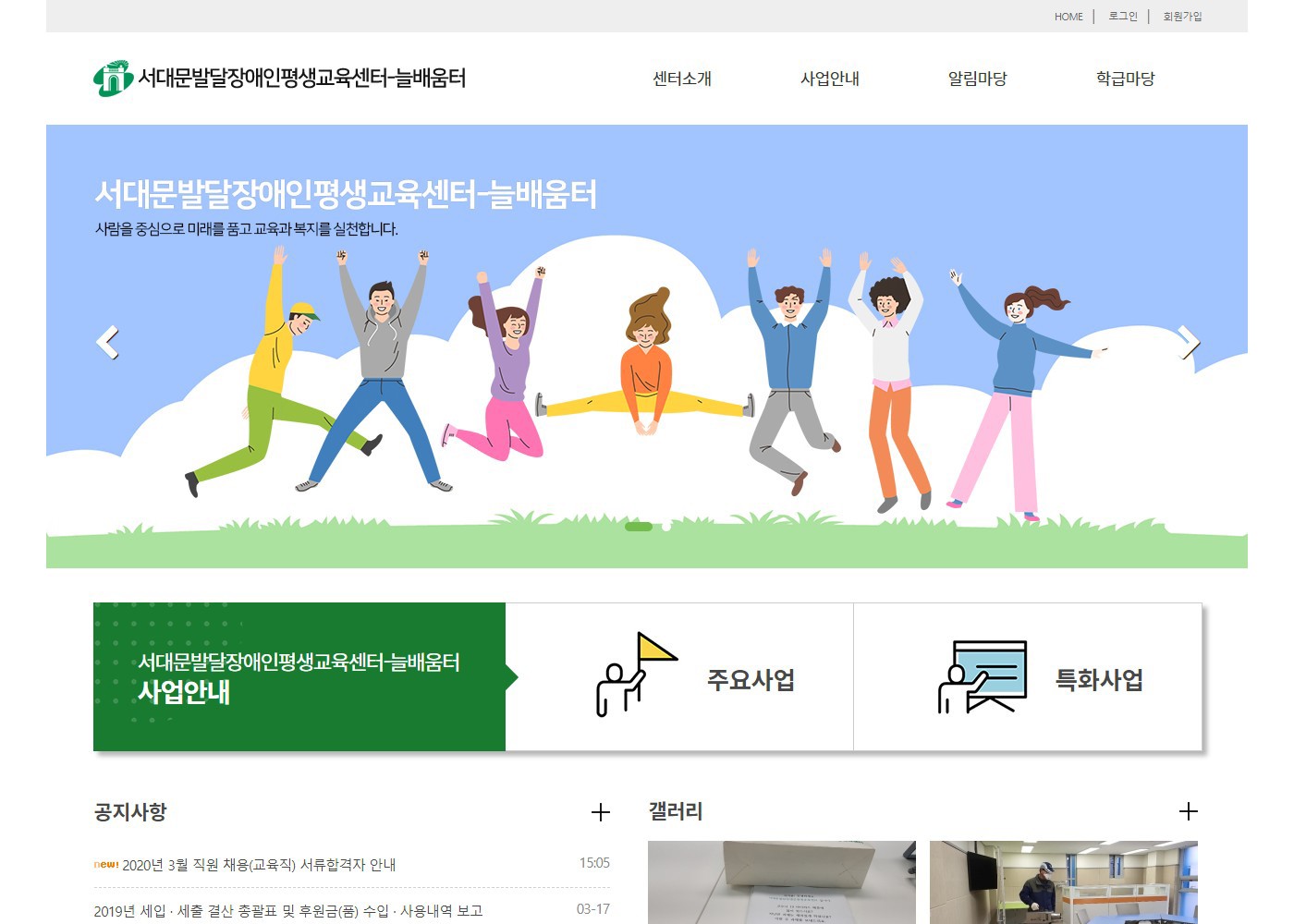The height and width of the screenshot is (924, 1294).
Task: Click the flag-holder 주요사업 icon
Action: click(x=635, y=675)
